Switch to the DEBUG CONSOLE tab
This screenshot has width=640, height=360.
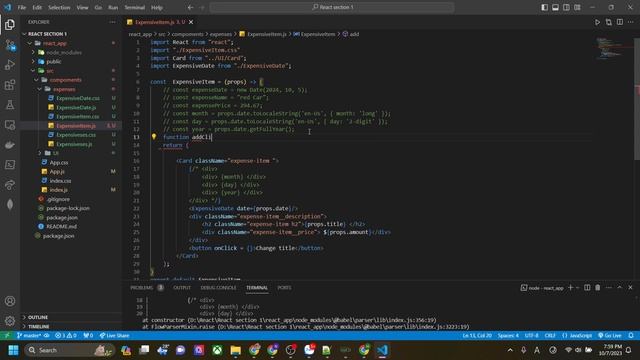[218, 288]
